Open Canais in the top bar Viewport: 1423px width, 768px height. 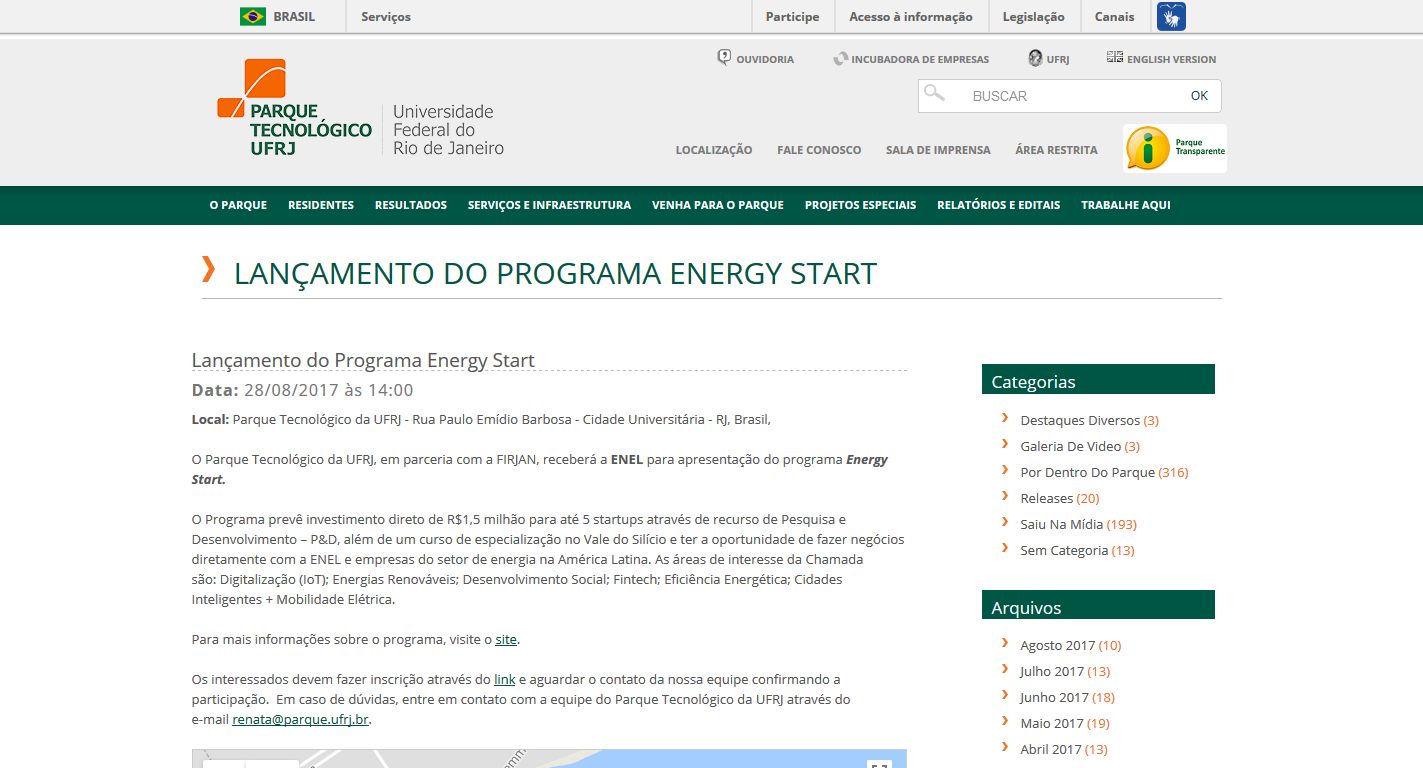pyautogui.click(x=1115, y=16)
